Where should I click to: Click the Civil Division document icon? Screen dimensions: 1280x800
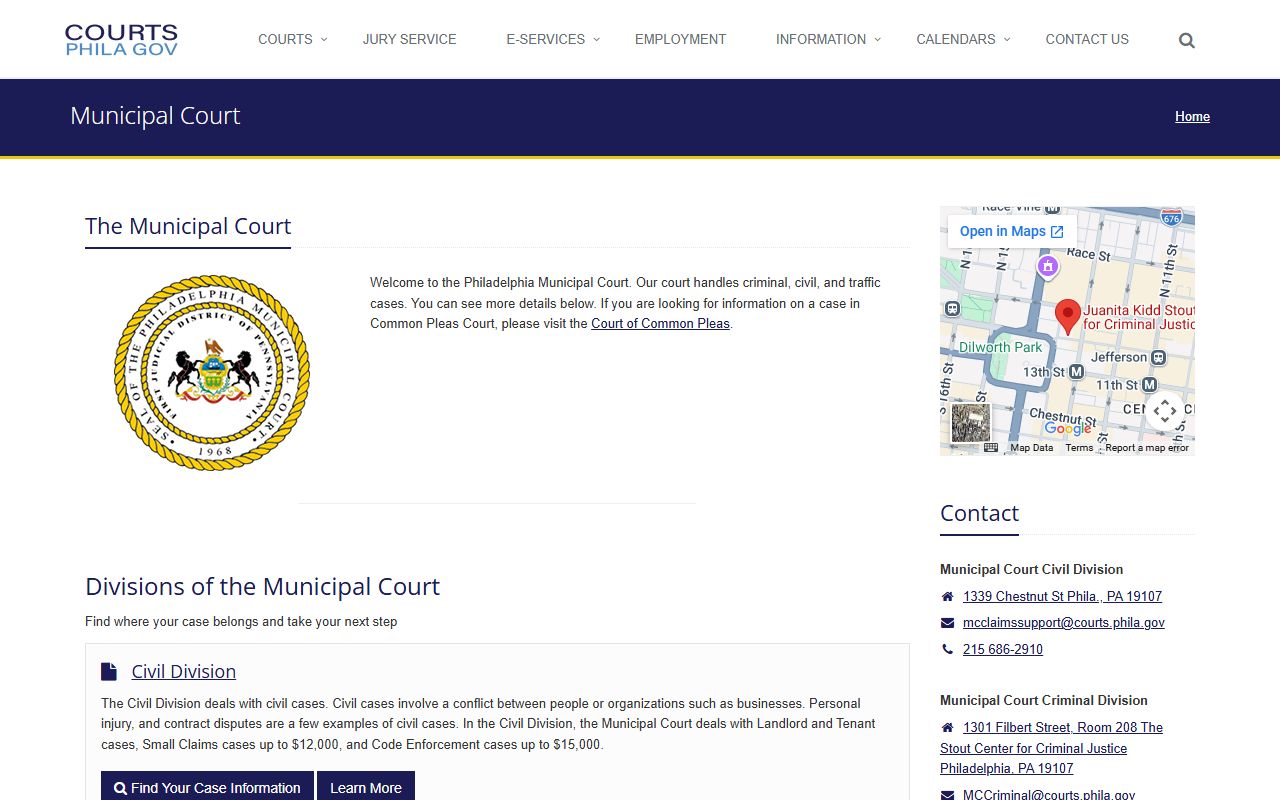click(109, 672)
